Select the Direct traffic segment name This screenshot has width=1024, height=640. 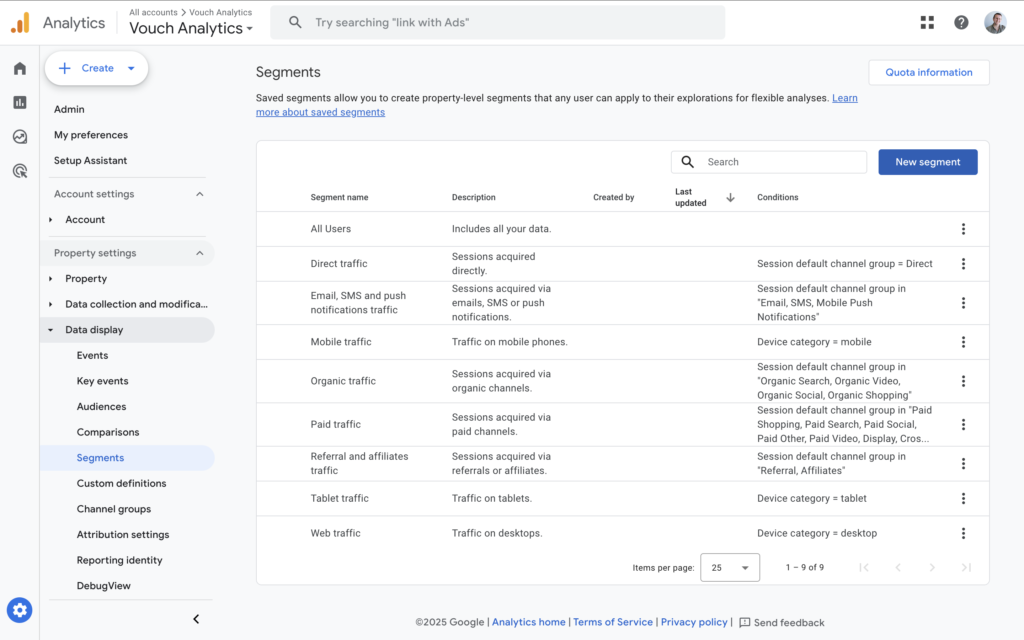tap(339, 264)
